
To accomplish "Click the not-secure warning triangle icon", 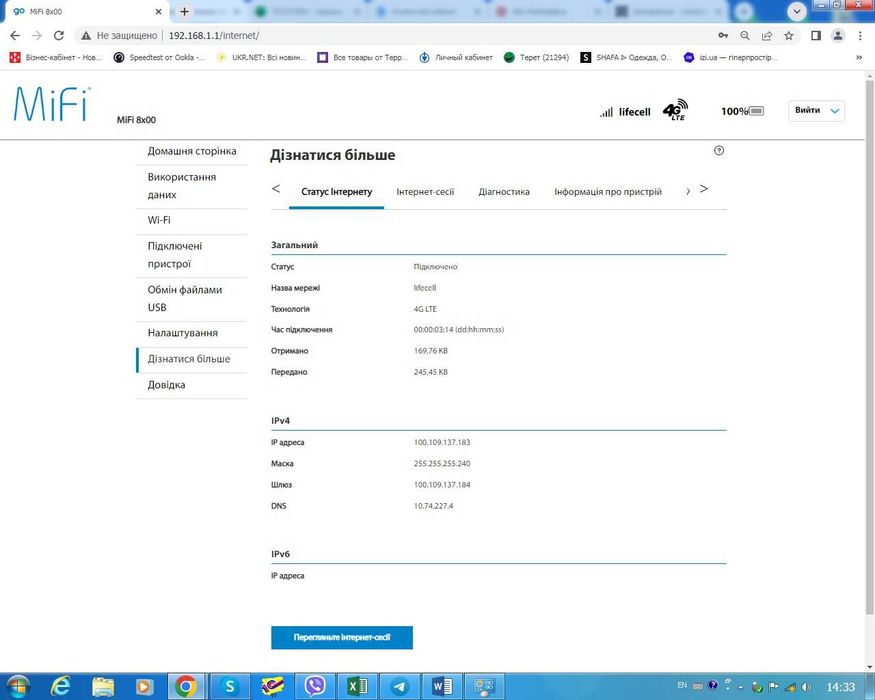I will pyautogui.click(x=86, y=35).
